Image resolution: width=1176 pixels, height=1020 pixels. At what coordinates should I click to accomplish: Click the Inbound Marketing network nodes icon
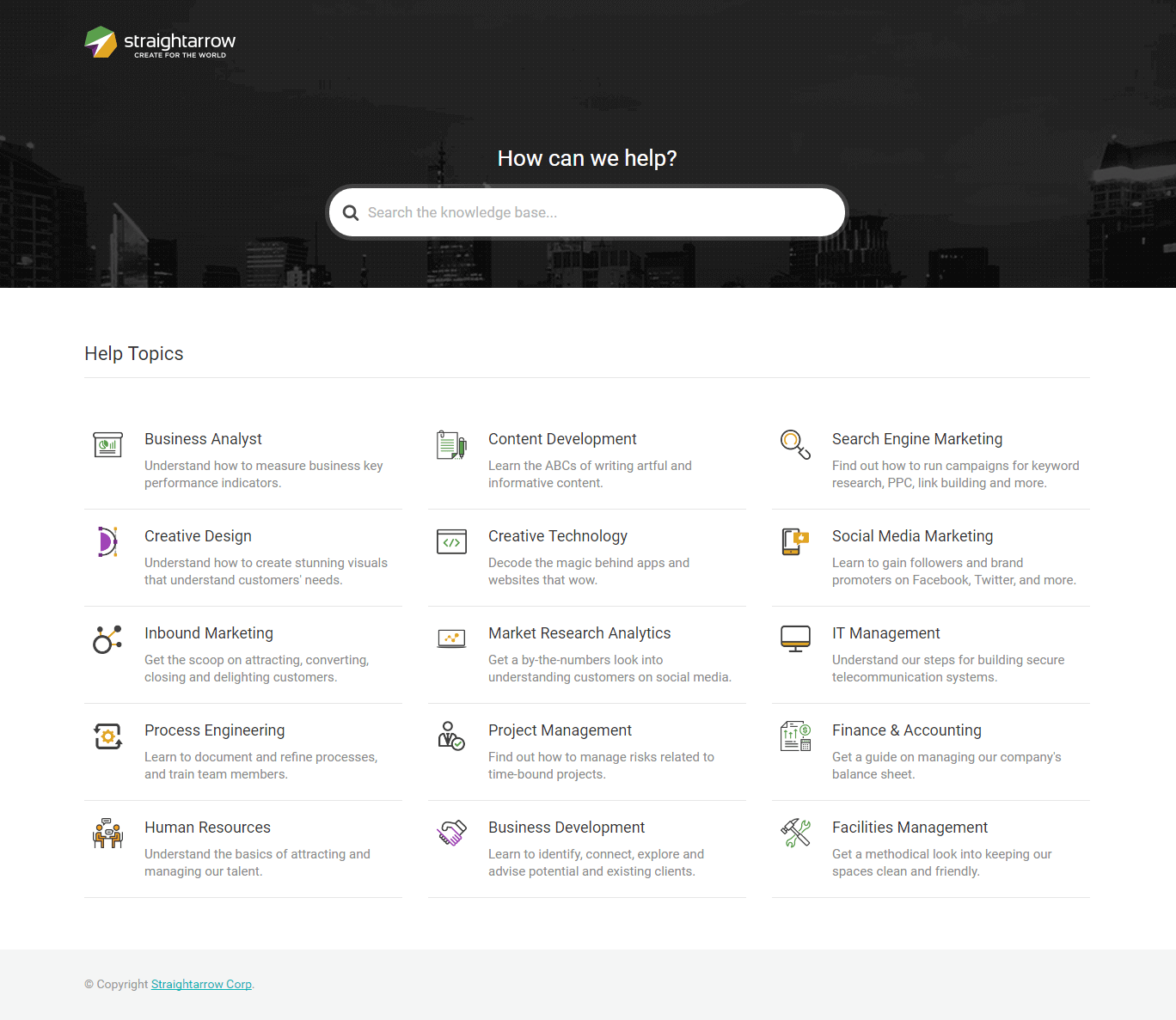tap(107, 638)
